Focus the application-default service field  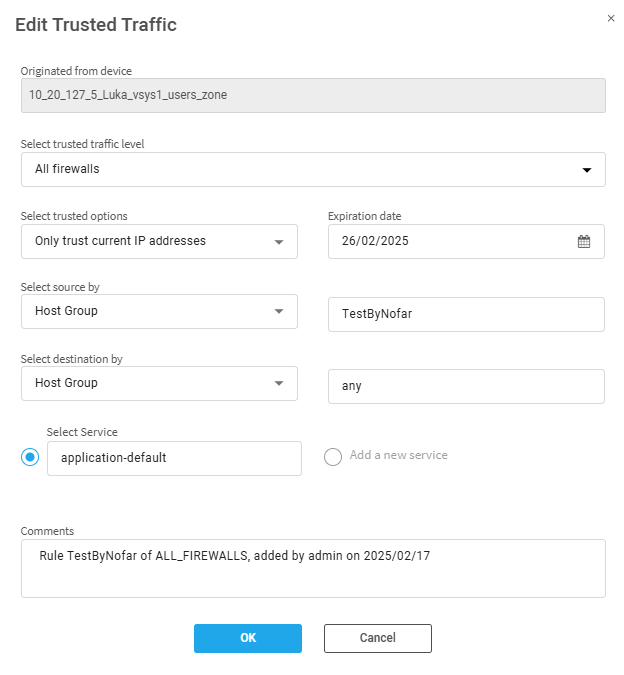(173, 458)
